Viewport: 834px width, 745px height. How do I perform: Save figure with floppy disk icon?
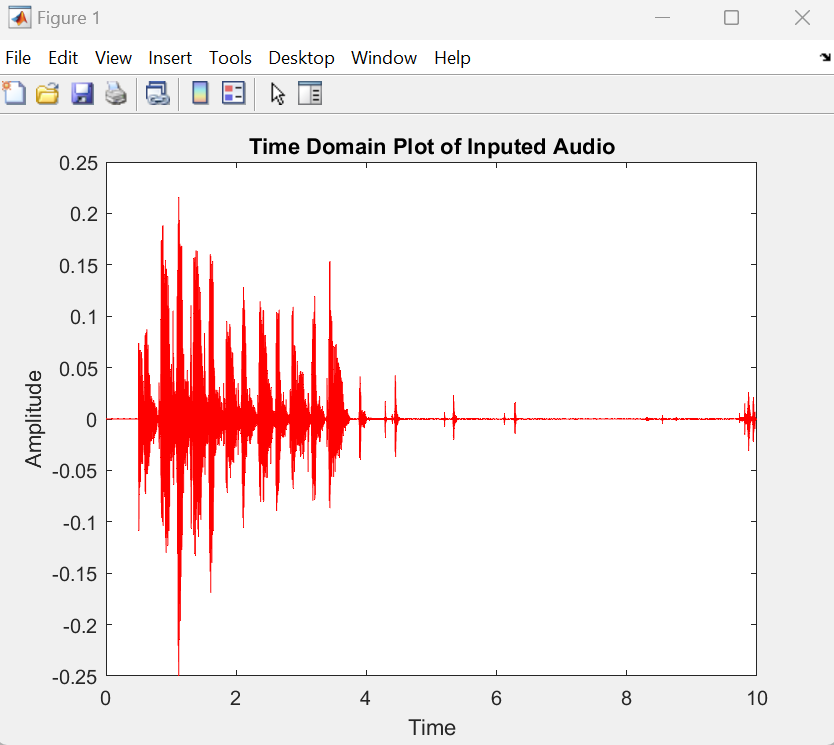[82, 94]
